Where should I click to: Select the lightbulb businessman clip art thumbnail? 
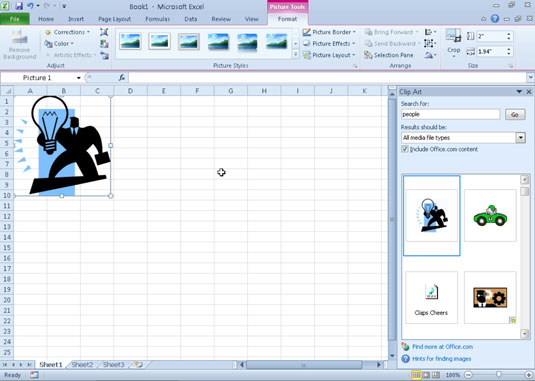pos(432,216)
